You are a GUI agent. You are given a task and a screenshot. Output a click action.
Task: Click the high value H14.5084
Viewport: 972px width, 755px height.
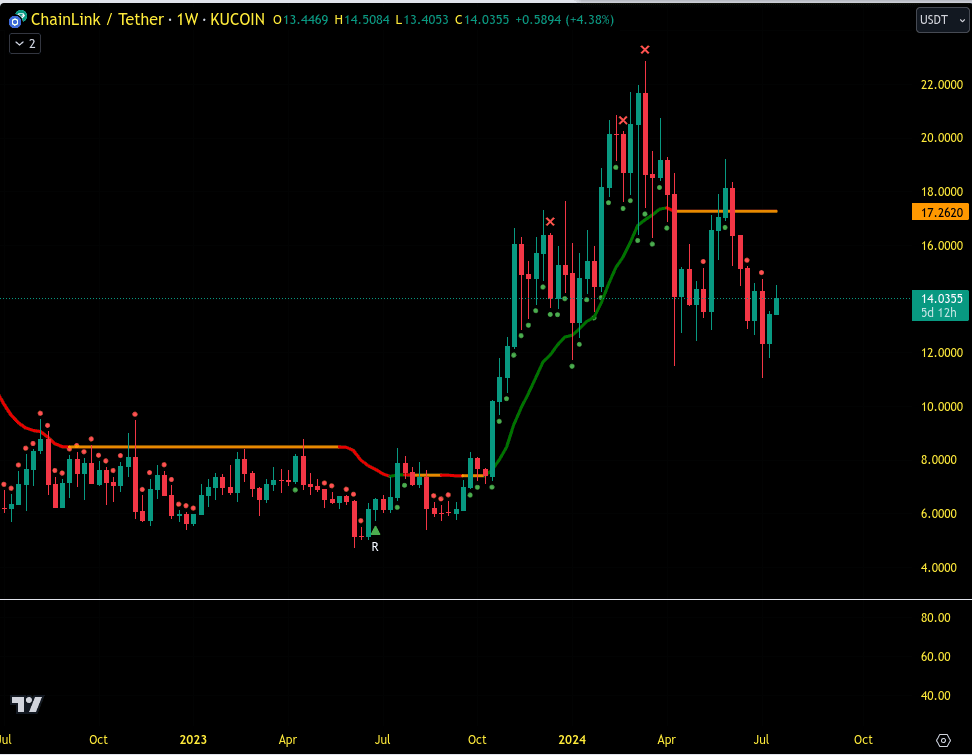(362, 20)
